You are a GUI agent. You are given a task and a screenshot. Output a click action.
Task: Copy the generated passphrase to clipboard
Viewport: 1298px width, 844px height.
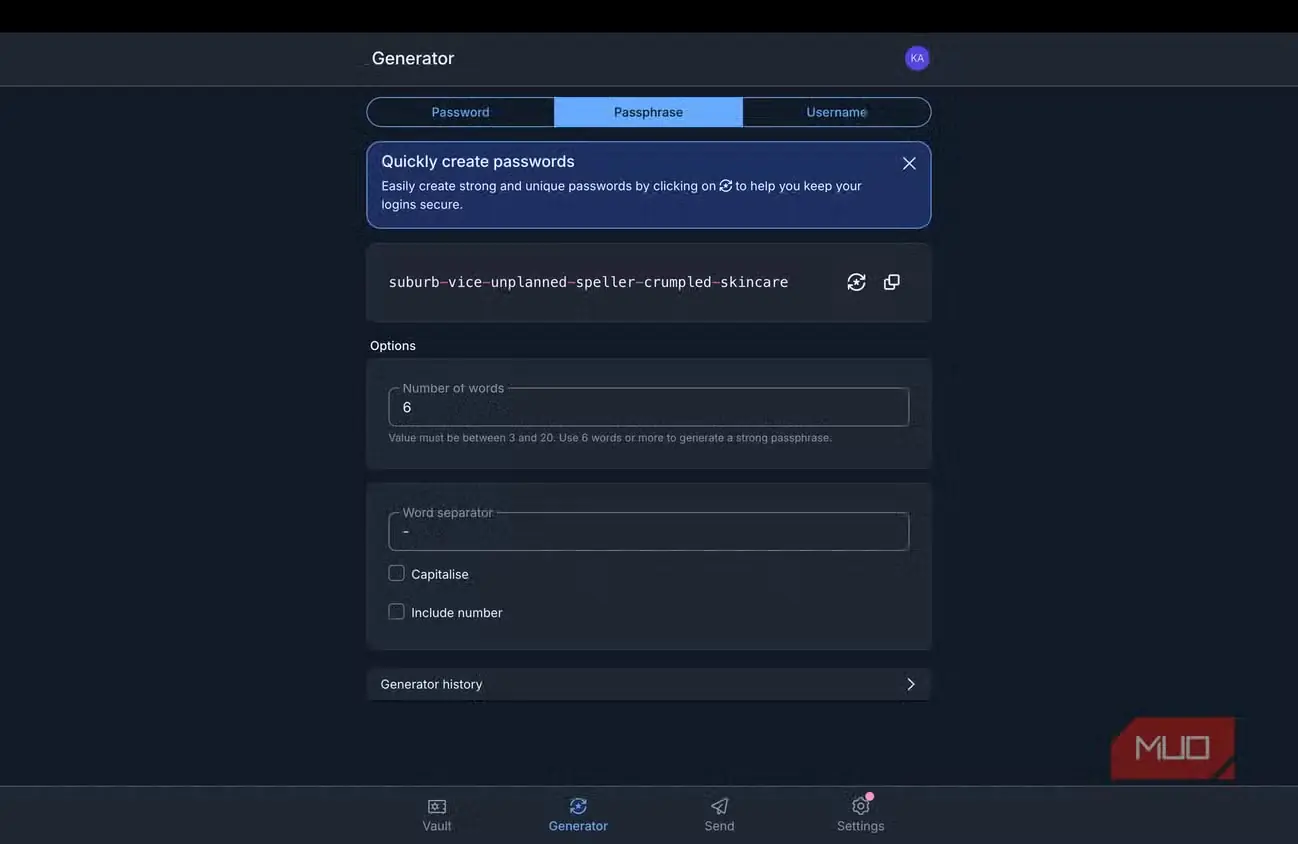coord(892,282)
